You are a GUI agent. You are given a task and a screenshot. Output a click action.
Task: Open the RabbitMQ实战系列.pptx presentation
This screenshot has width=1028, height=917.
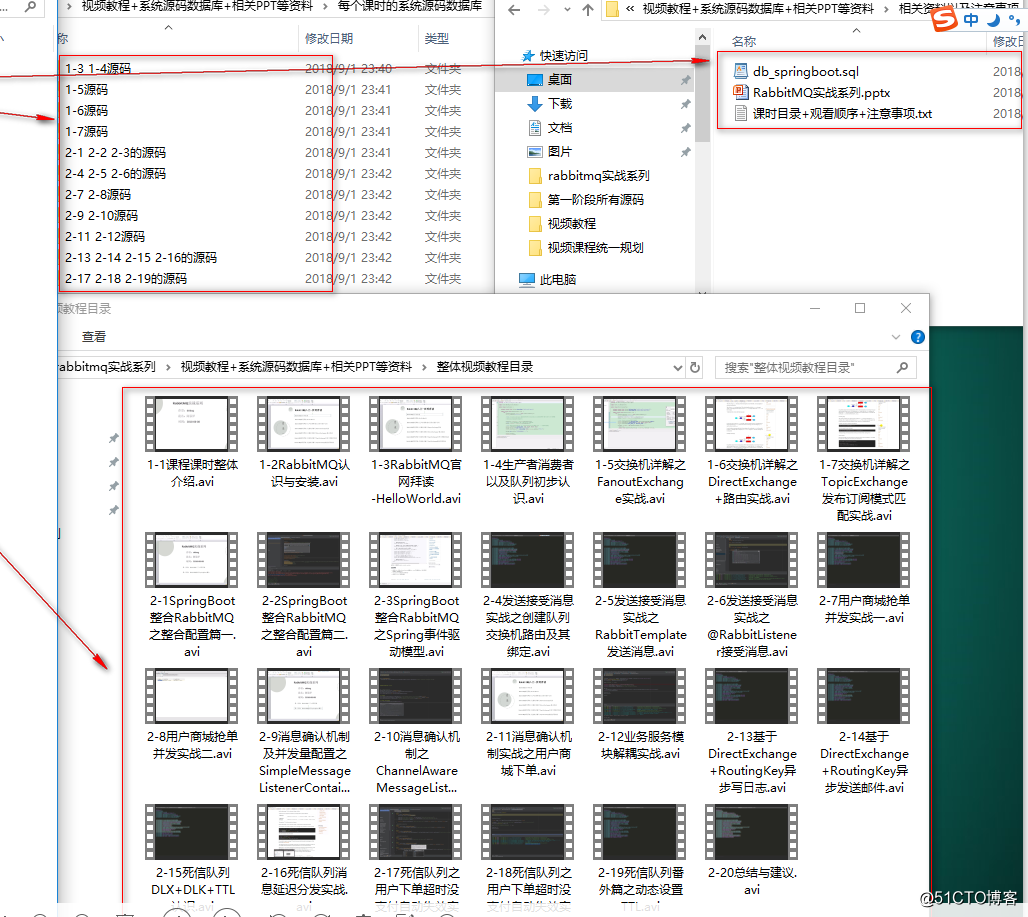821,92
